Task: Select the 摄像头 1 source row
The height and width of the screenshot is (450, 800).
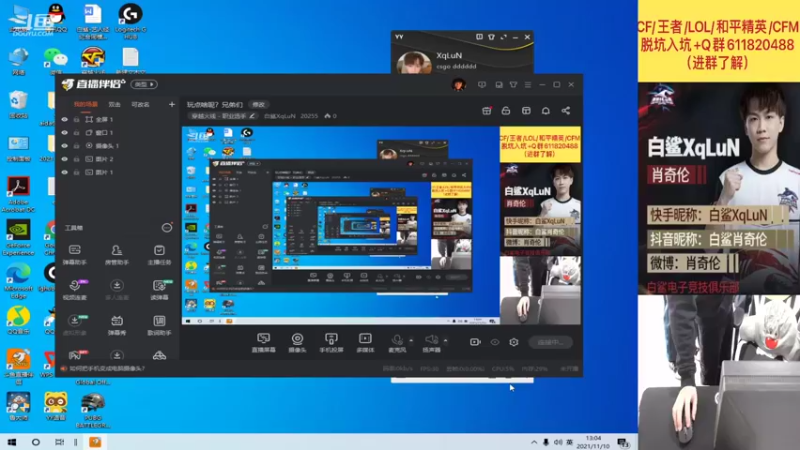Action: (117, 146)
